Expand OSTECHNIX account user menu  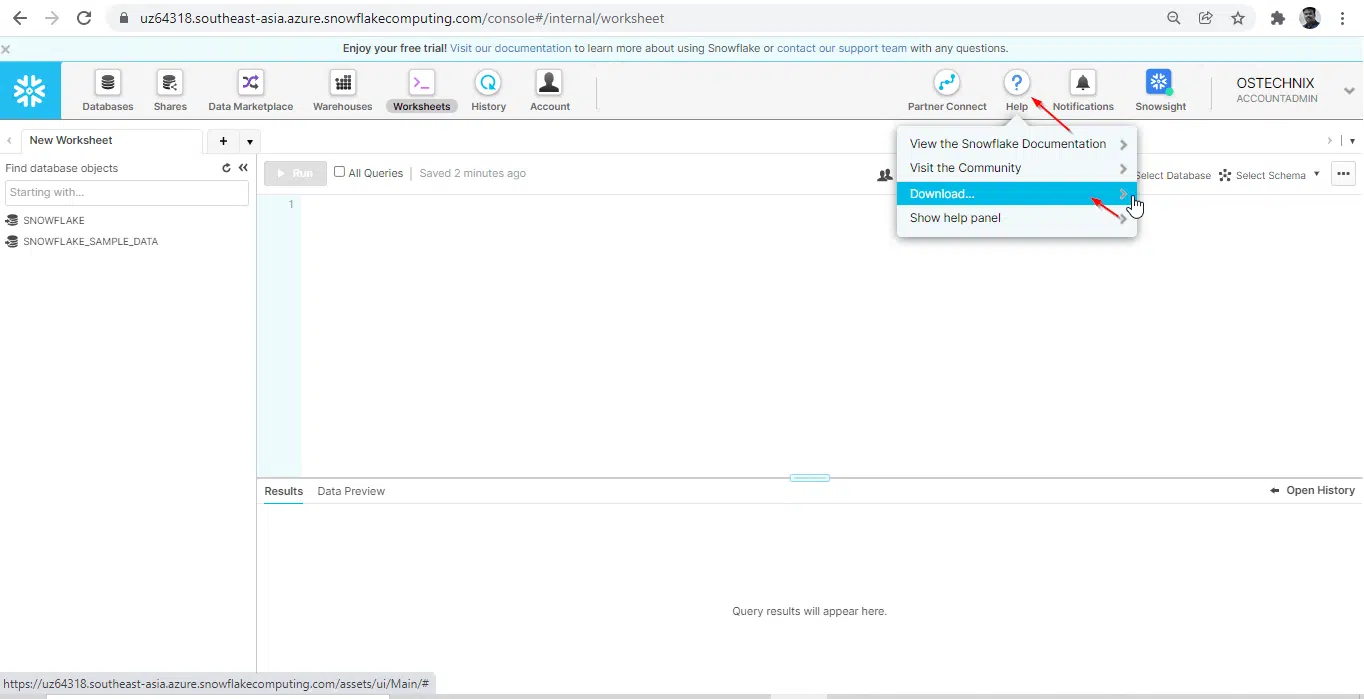1349,91
